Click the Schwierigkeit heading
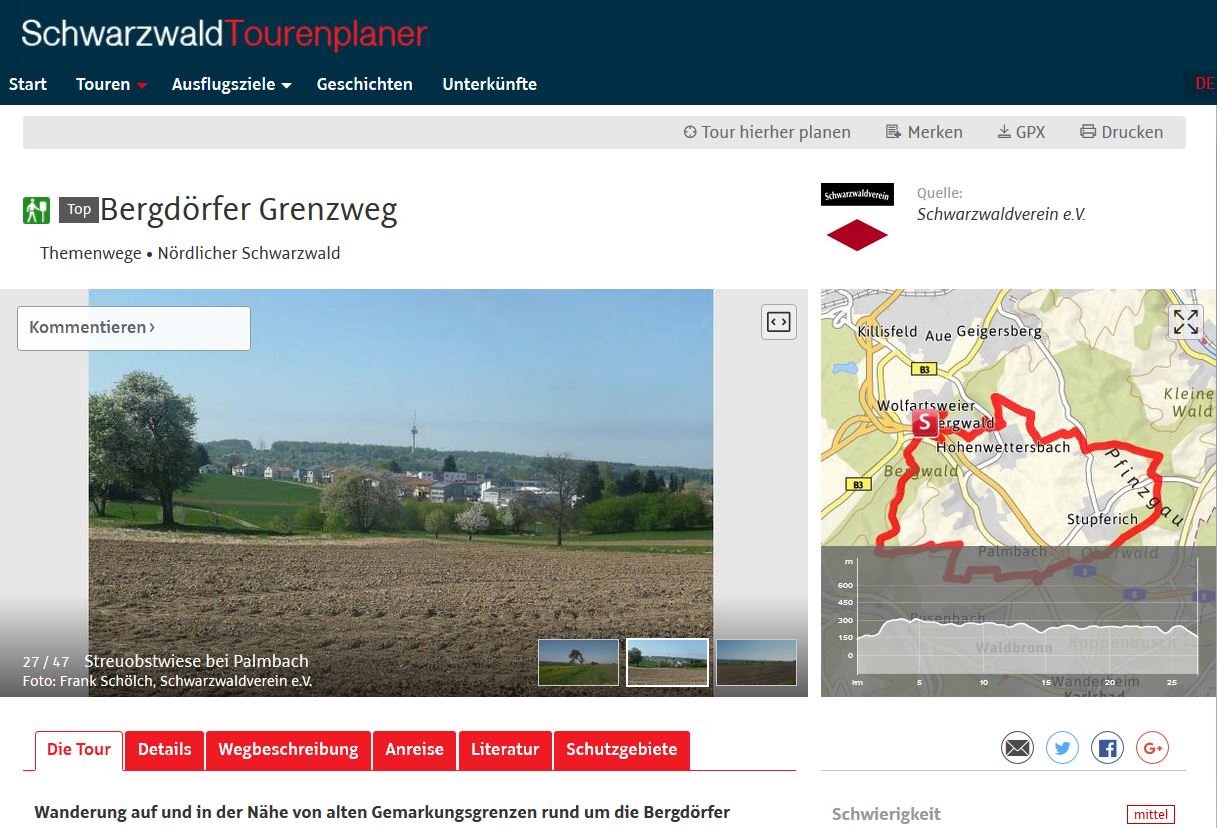 (x=886, y=814)
